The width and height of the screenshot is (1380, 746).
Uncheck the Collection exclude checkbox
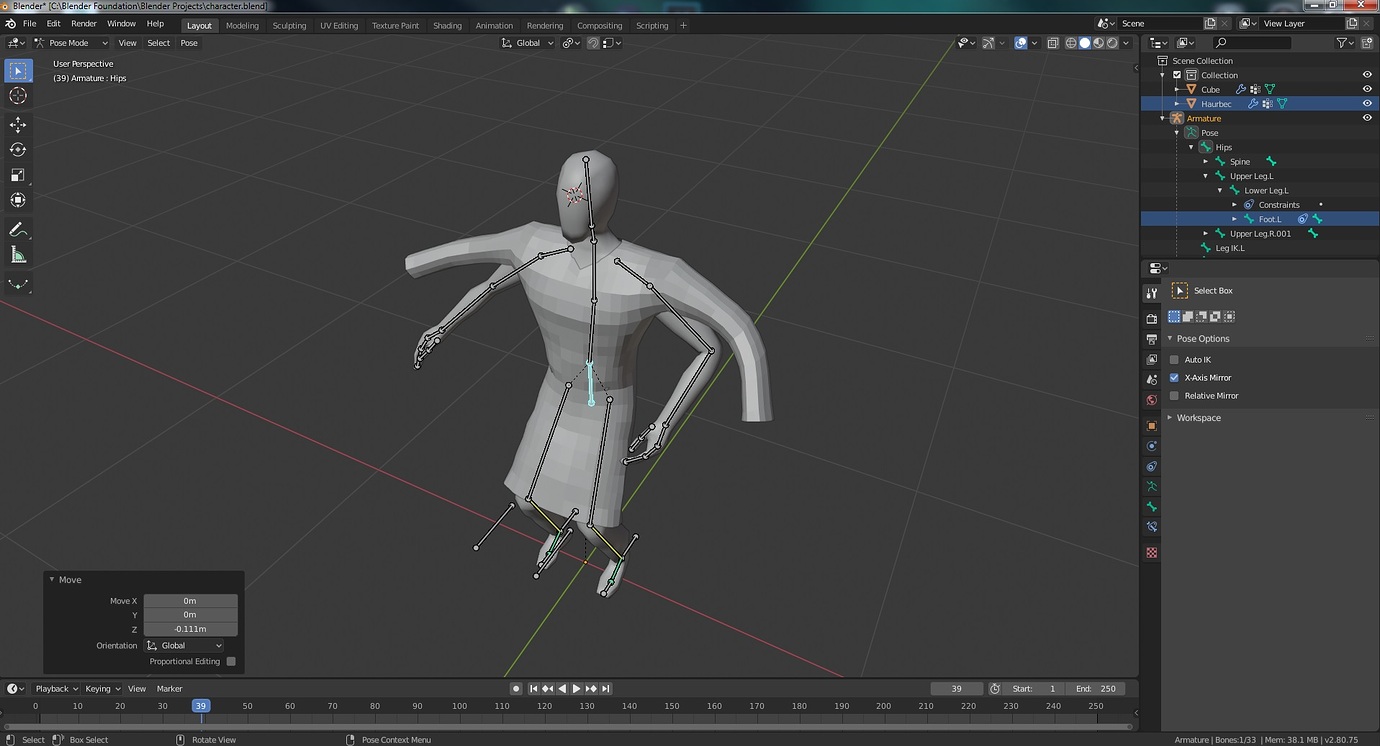(x=1177, y=75)
